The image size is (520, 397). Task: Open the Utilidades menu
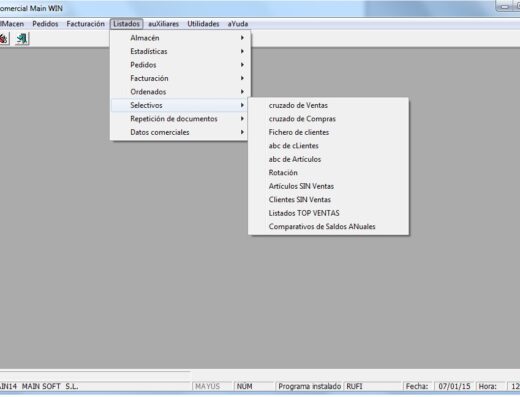pos(203,24)
